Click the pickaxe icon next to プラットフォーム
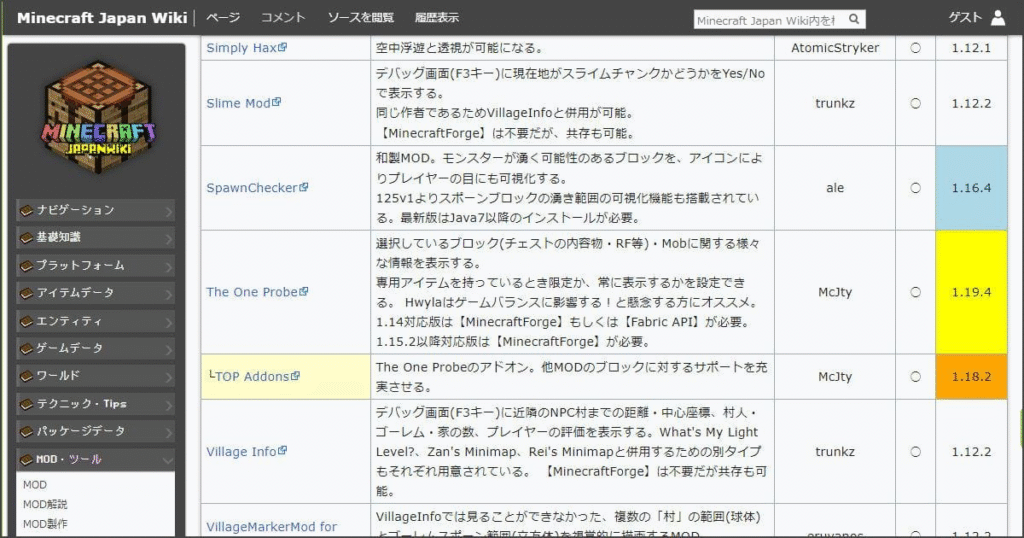 coord(26,266)
